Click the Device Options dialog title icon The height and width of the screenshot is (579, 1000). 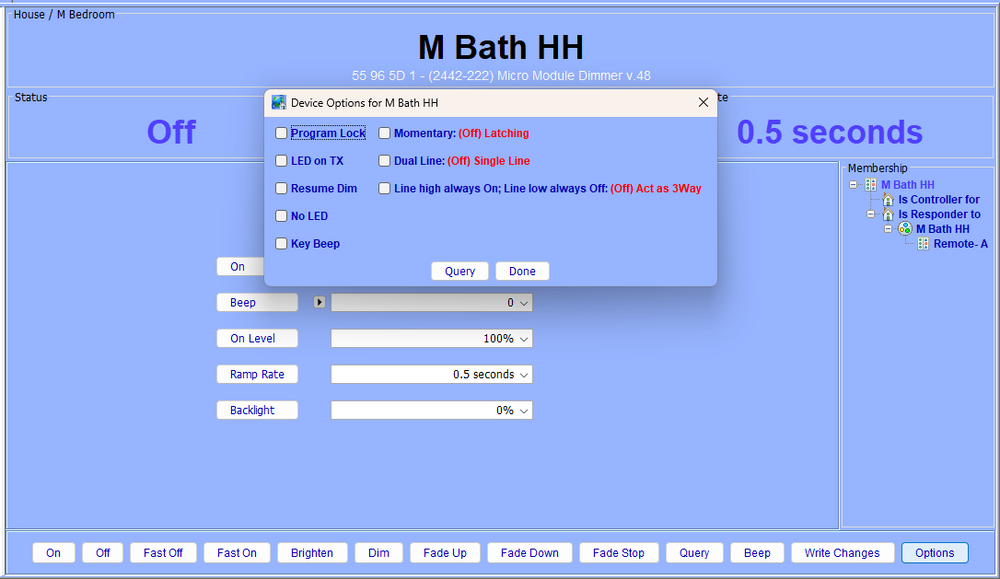(279, 103)
